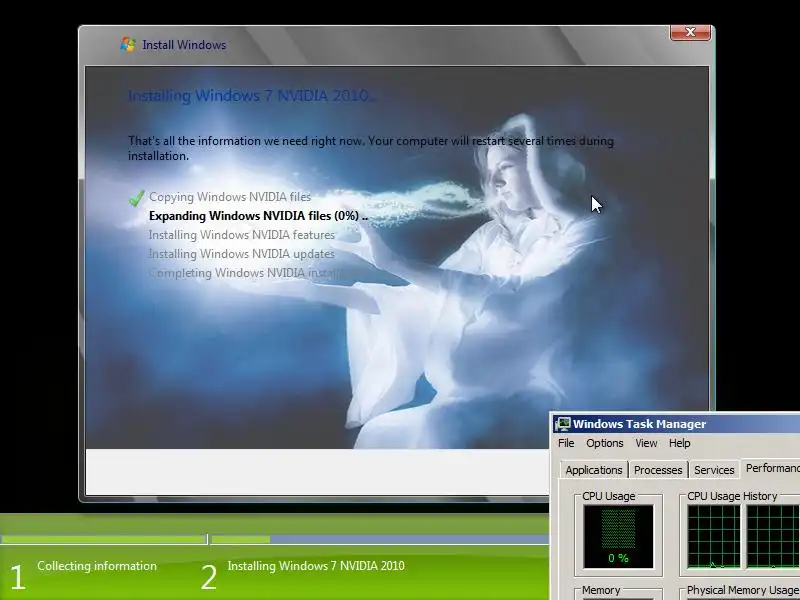This screenshot has width=800, height=600.
Task: Click the Windows flag icon in Install Windows title
Action: pyautogui.click(x=128, y=45)
